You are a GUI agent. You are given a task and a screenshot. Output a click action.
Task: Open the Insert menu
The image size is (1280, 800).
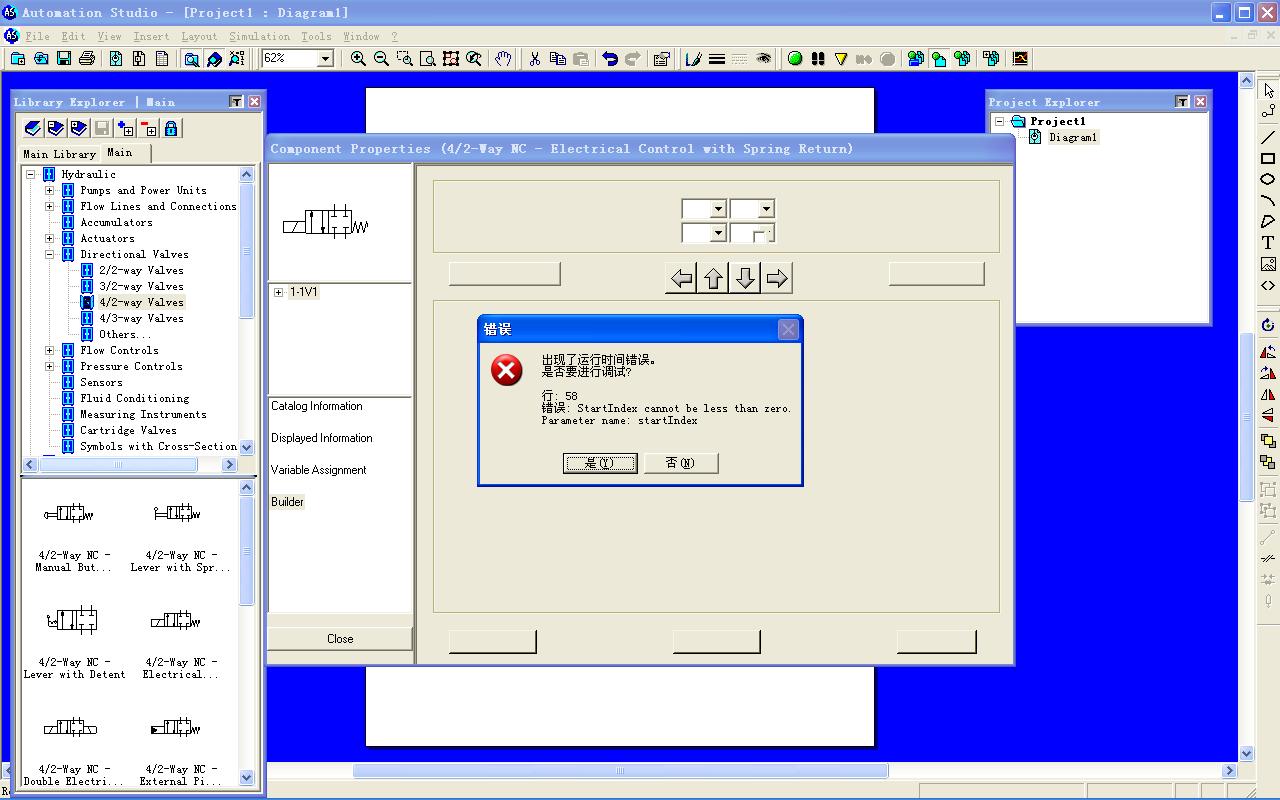pyautogui.click(x=151, y=36)
